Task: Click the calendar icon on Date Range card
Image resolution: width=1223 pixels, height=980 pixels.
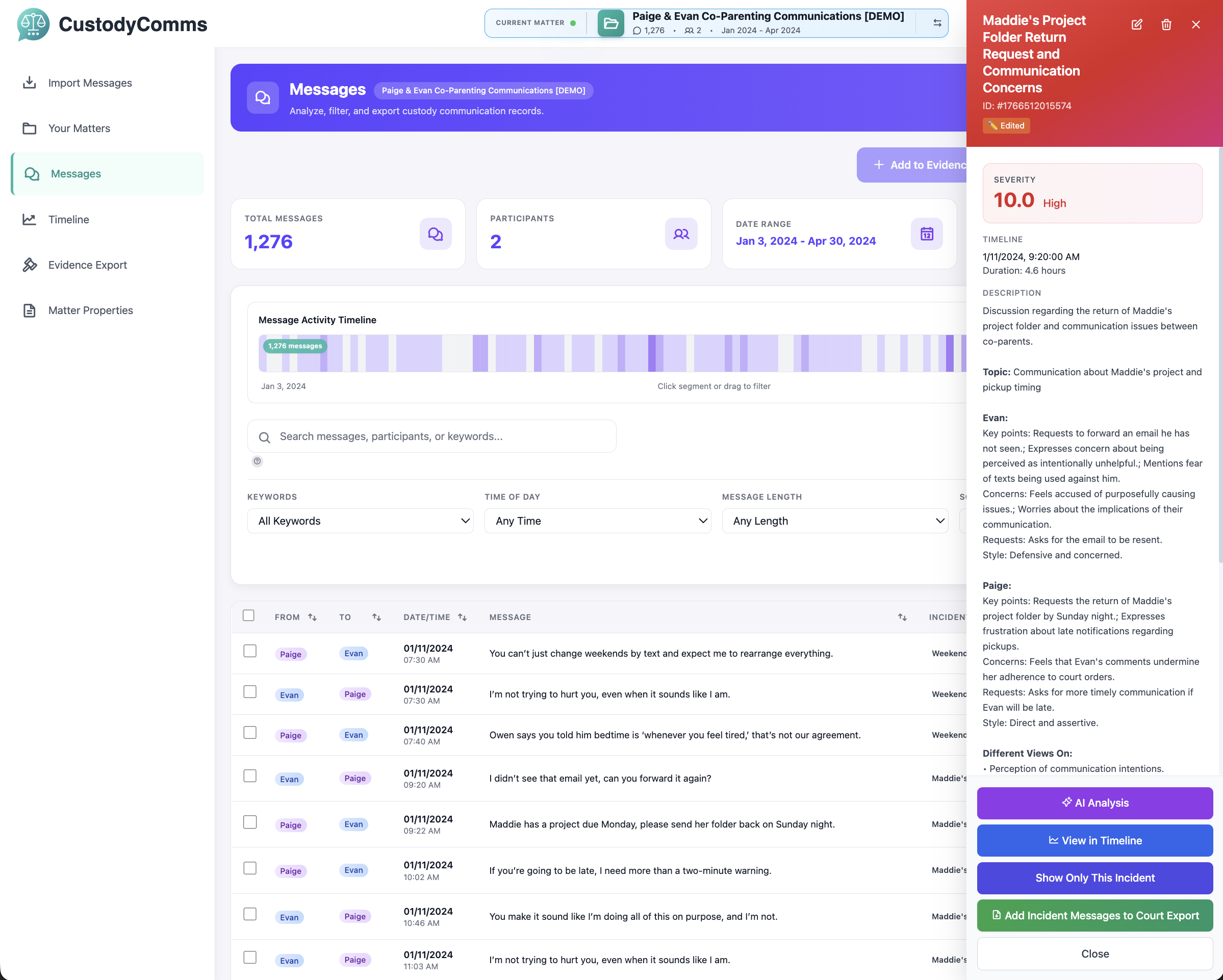Action: [x=926, y=234]
